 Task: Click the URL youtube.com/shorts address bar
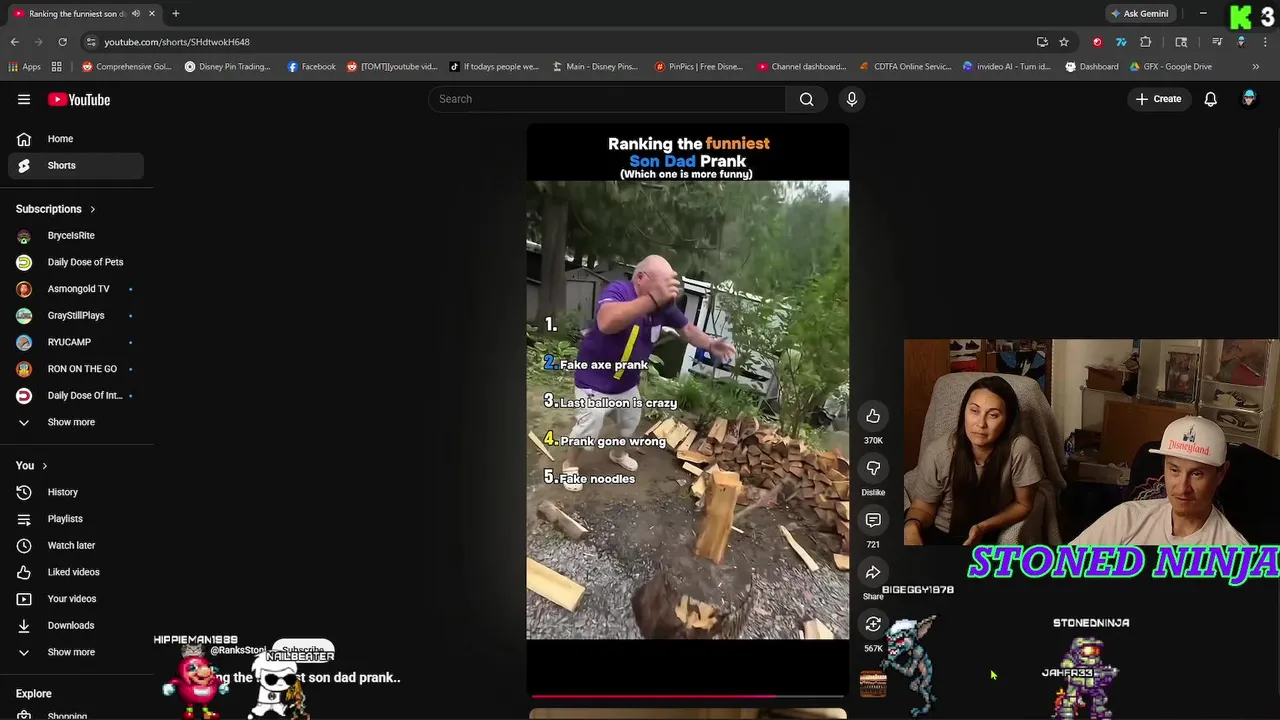(x=177, y=42)
